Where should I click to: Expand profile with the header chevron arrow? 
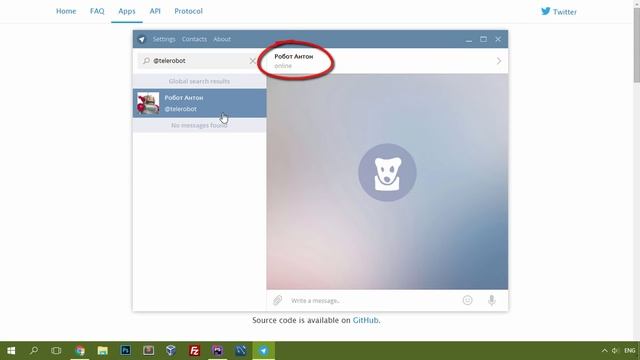(x=499, y=61)
